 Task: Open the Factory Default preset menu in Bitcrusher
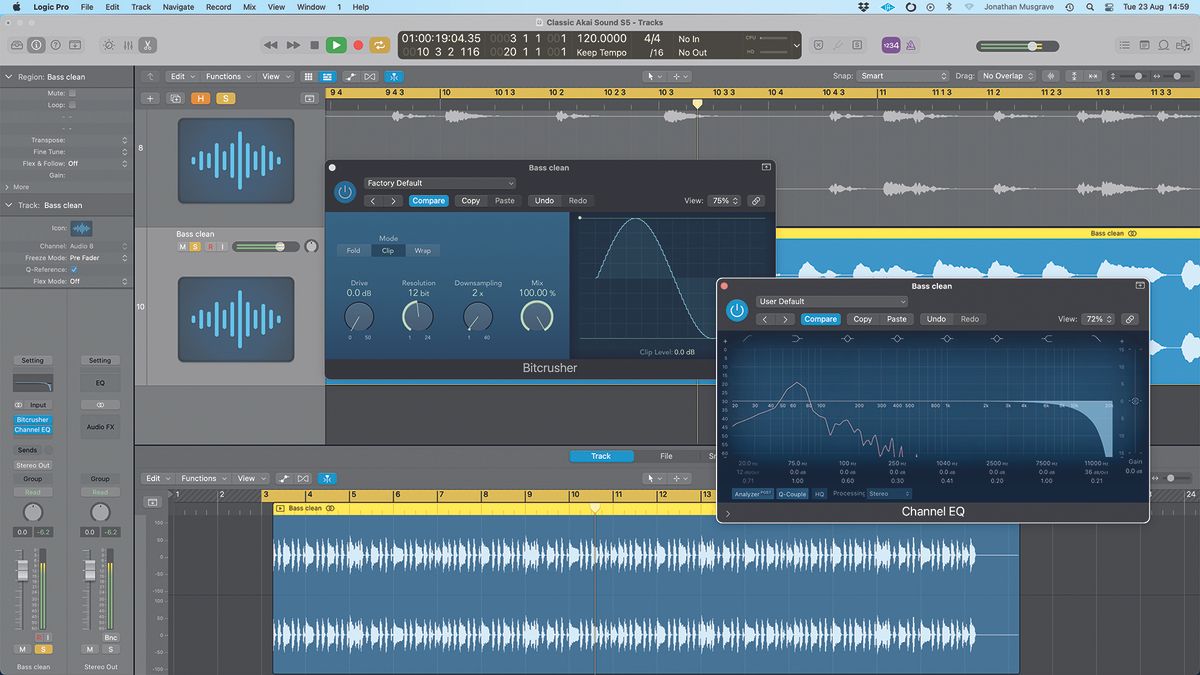coord(440,183)
